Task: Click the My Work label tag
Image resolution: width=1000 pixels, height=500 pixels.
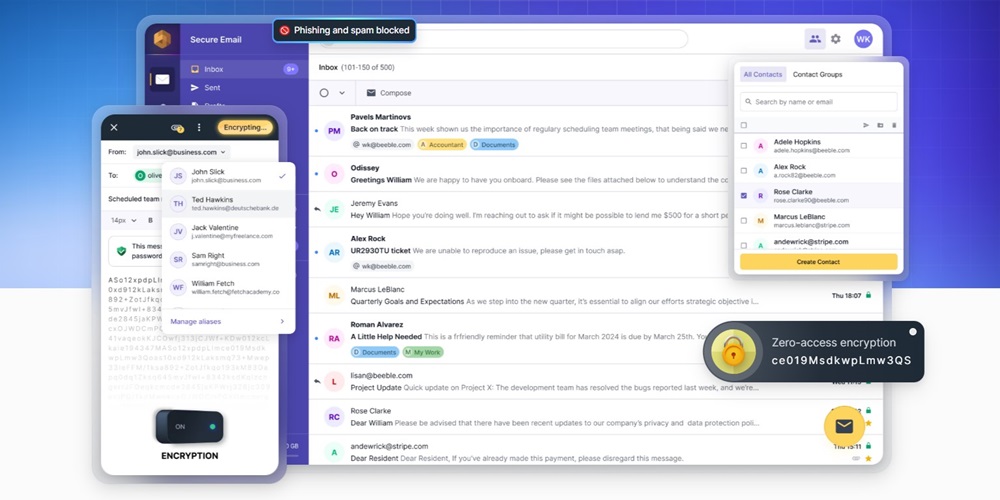Action: tap(423, 352)
